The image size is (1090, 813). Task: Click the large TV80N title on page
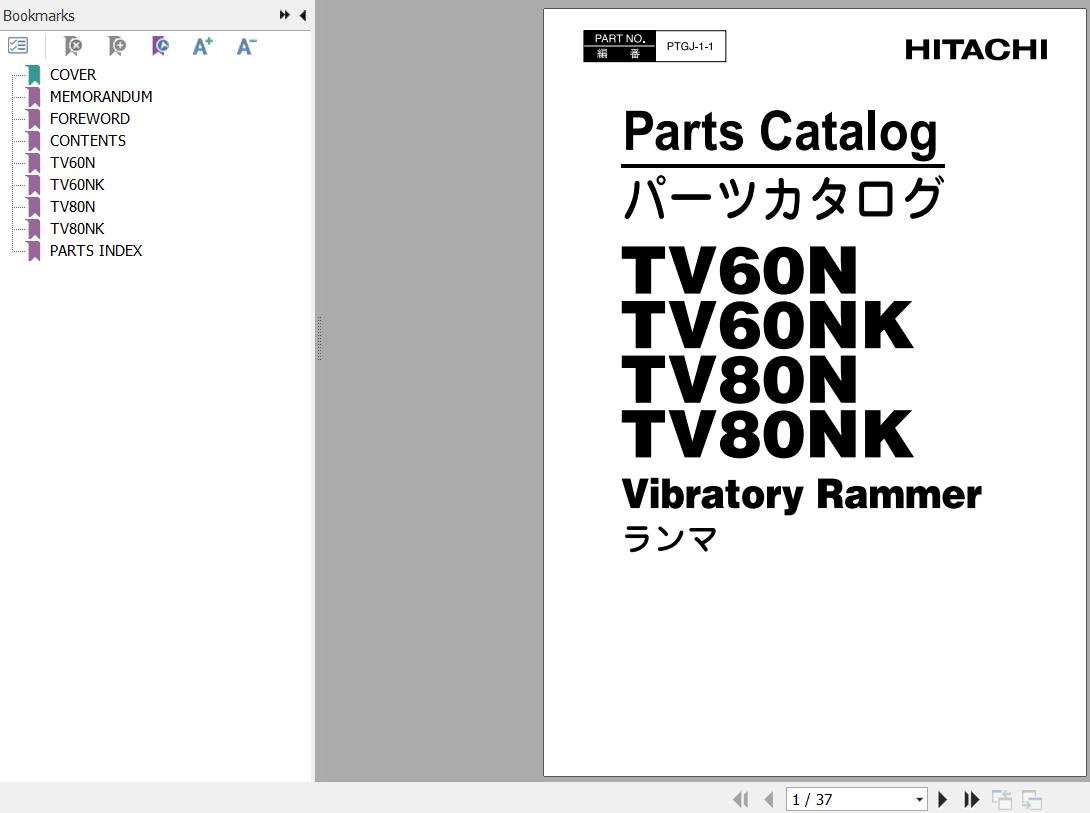[x=739, y=379]
